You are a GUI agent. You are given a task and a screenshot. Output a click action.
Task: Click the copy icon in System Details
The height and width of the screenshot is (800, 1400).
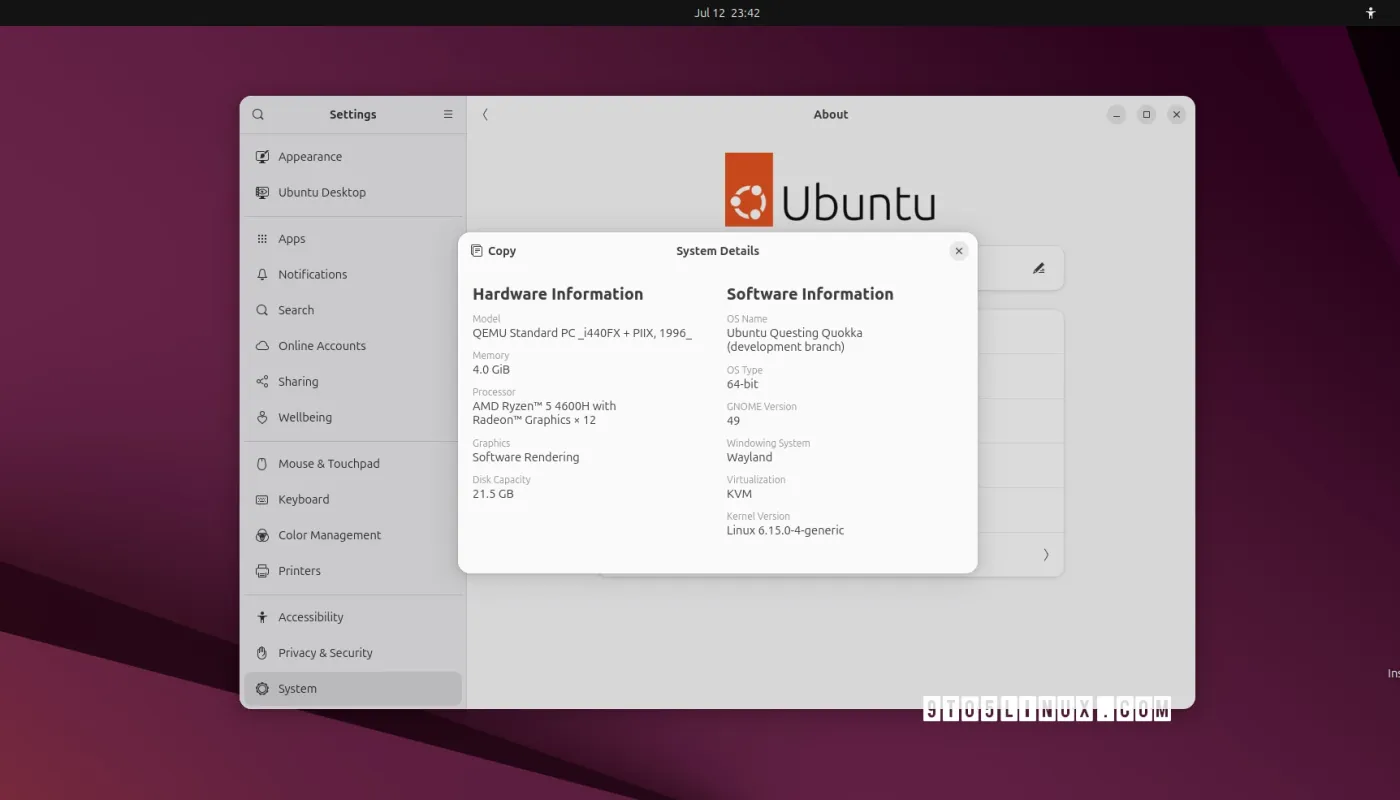pyautogui.click(x=477, y=251)
